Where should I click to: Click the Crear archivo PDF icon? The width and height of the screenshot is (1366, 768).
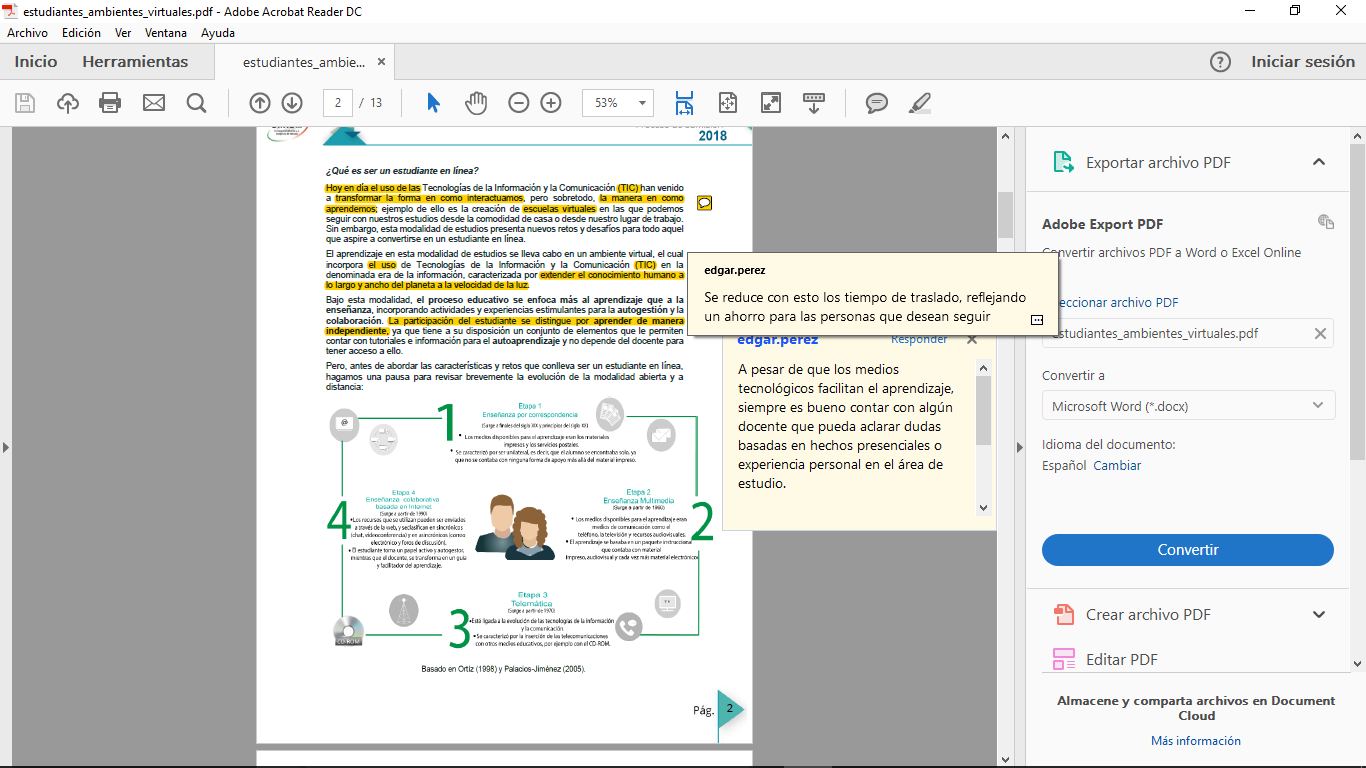pyautogui.click(x=1063, y=614)
